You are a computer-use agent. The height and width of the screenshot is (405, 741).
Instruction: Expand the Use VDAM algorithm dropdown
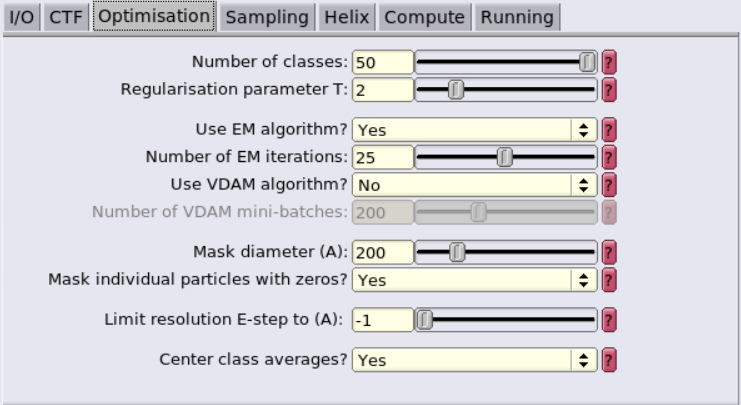click(474, 185)
